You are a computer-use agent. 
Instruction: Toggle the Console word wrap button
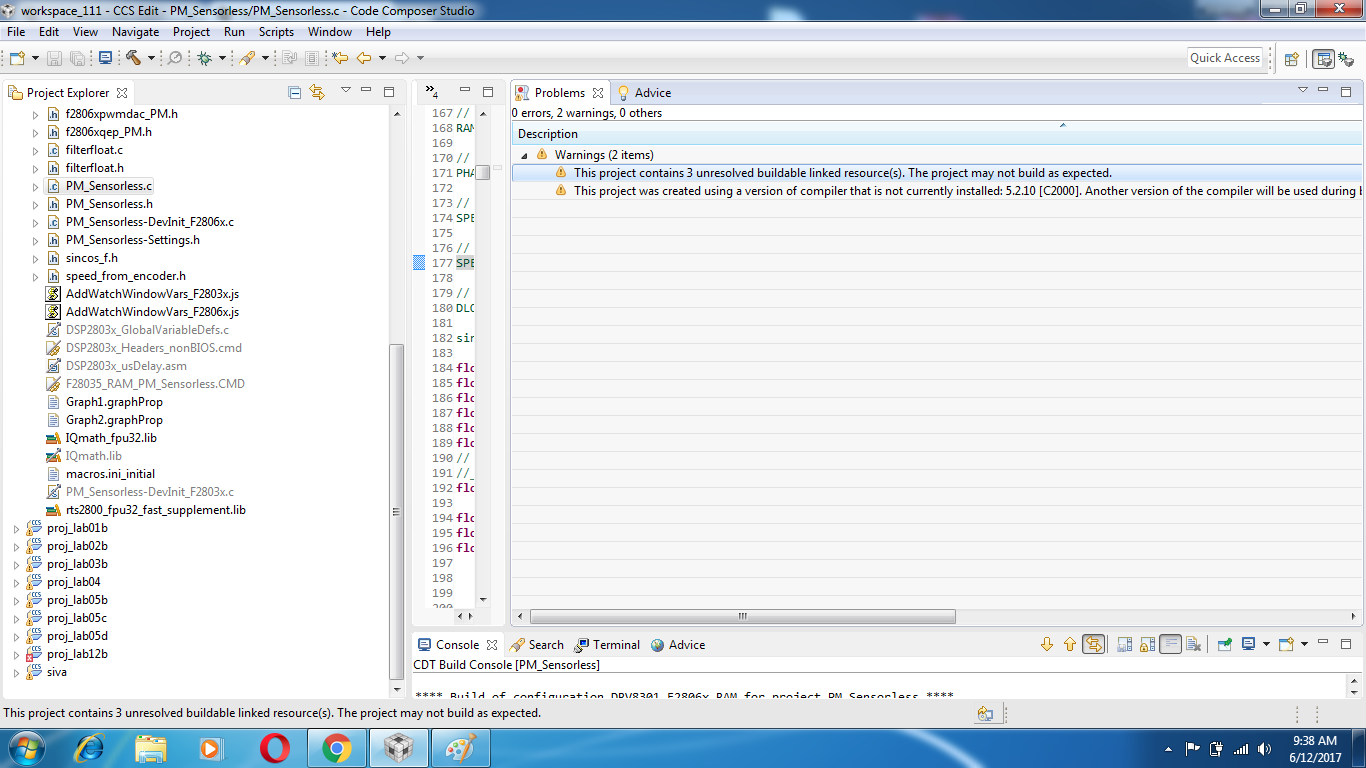point(1170,645)
